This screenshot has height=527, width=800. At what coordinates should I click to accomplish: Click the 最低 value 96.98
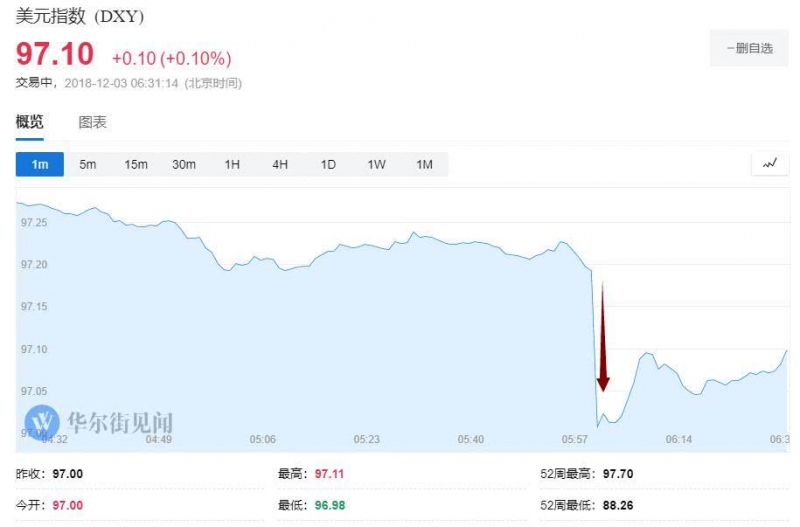pos(330,506)
